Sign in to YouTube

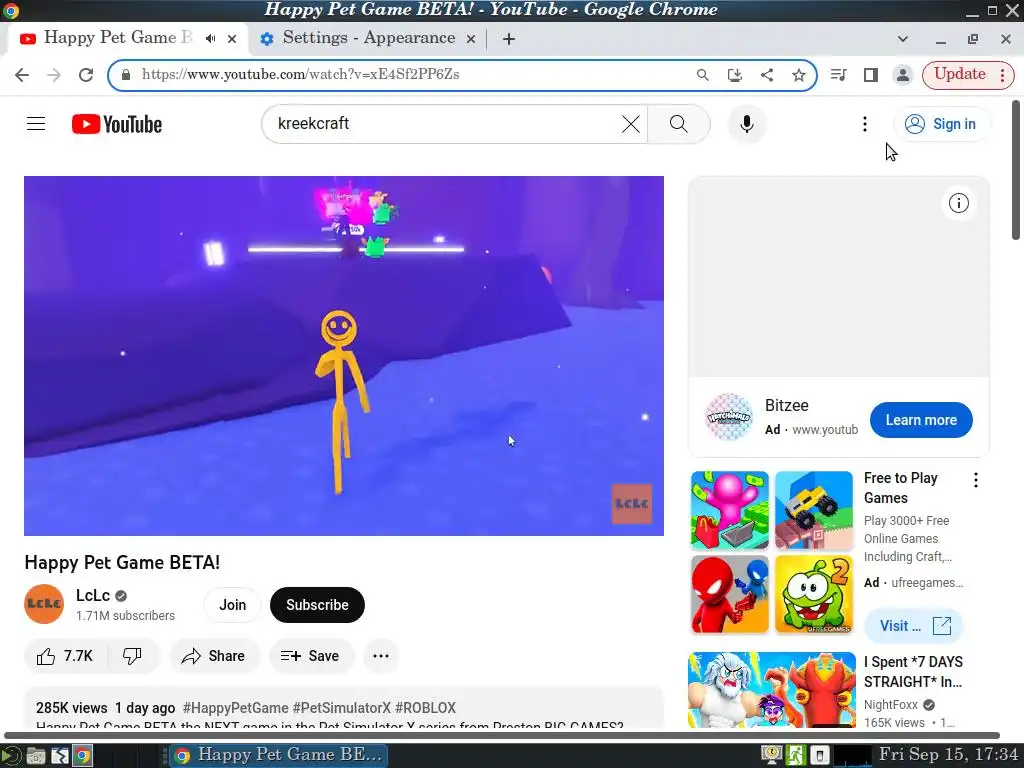coord(940,124)
